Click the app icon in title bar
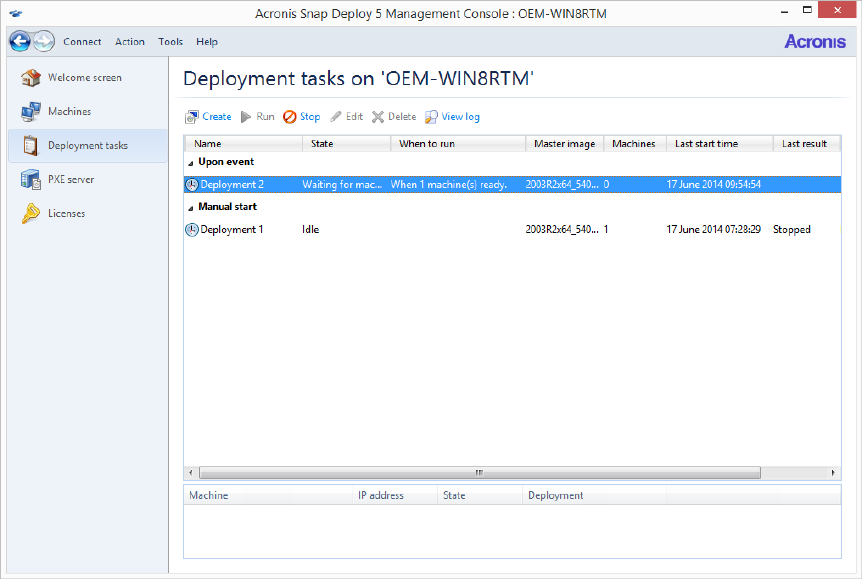The height and width of the screenshot is (579, 862). click(x=16, y=13)
